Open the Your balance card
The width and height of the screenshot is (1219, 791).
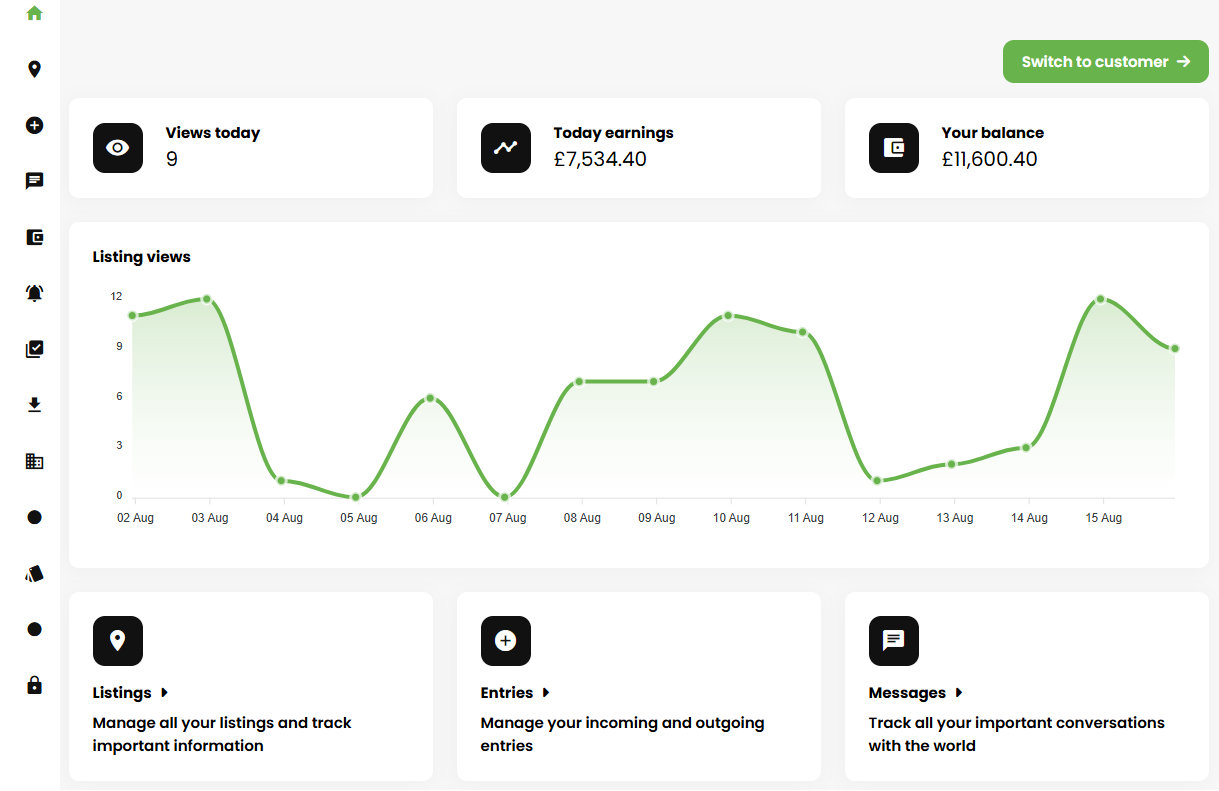[1026, 148]
